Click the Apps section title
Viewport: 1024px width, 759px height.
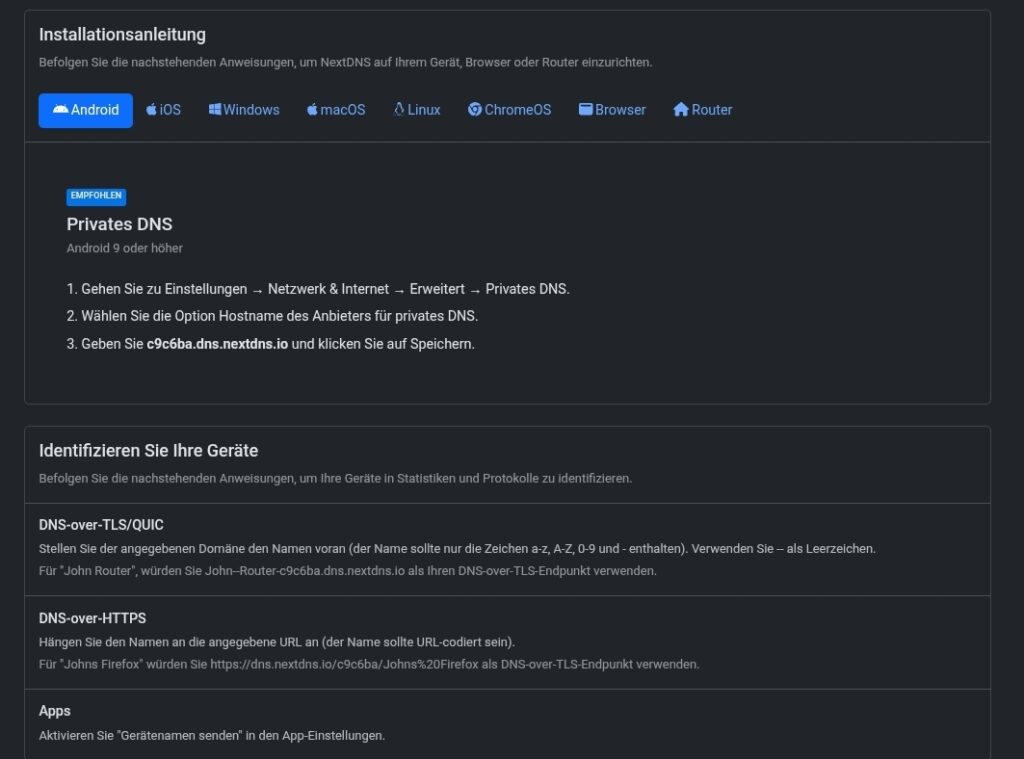pos(55,711)
